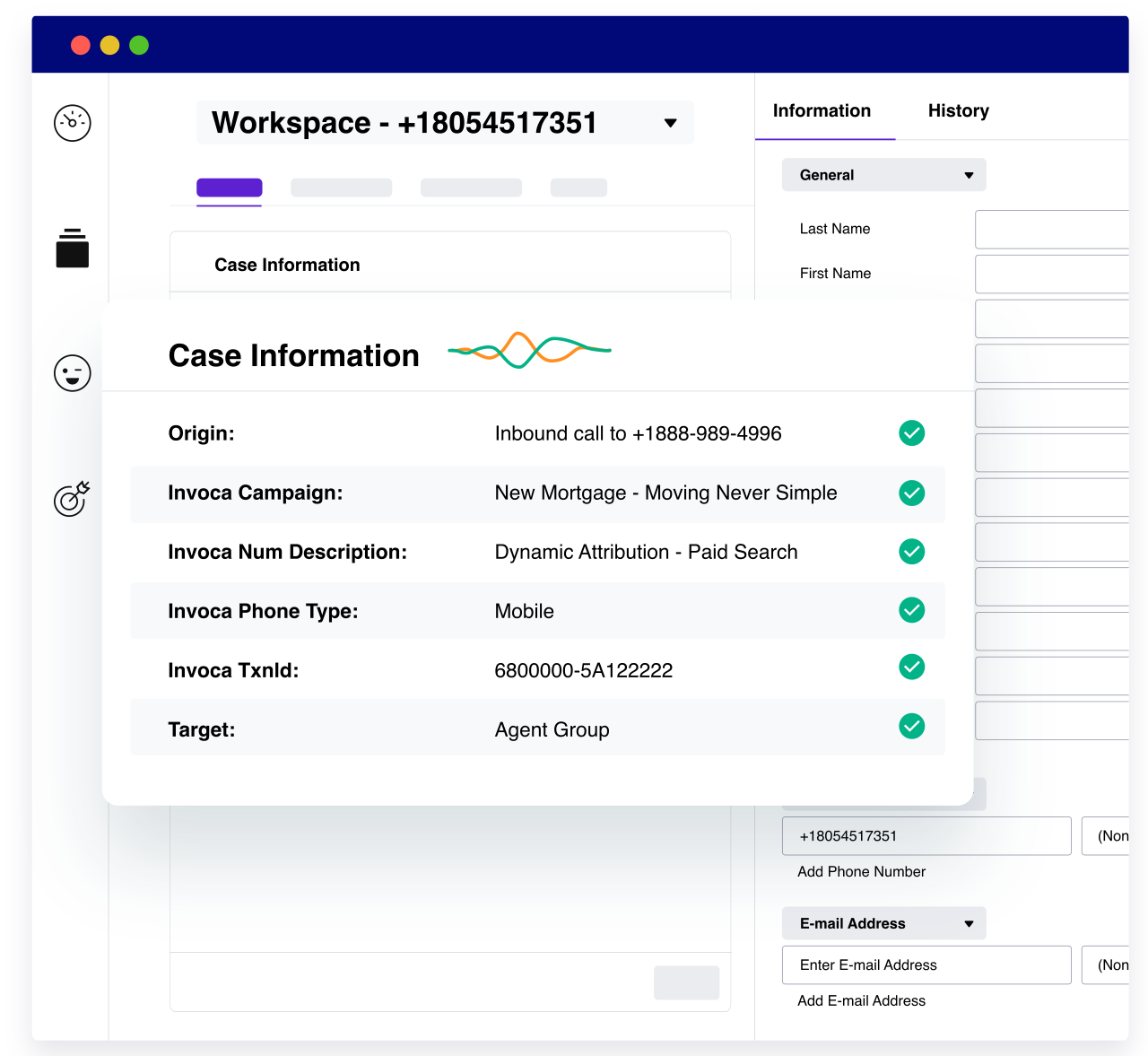Expand the Workspace +18054517351 dropdown arrow

pyautogui.click(x=670, y=123)
